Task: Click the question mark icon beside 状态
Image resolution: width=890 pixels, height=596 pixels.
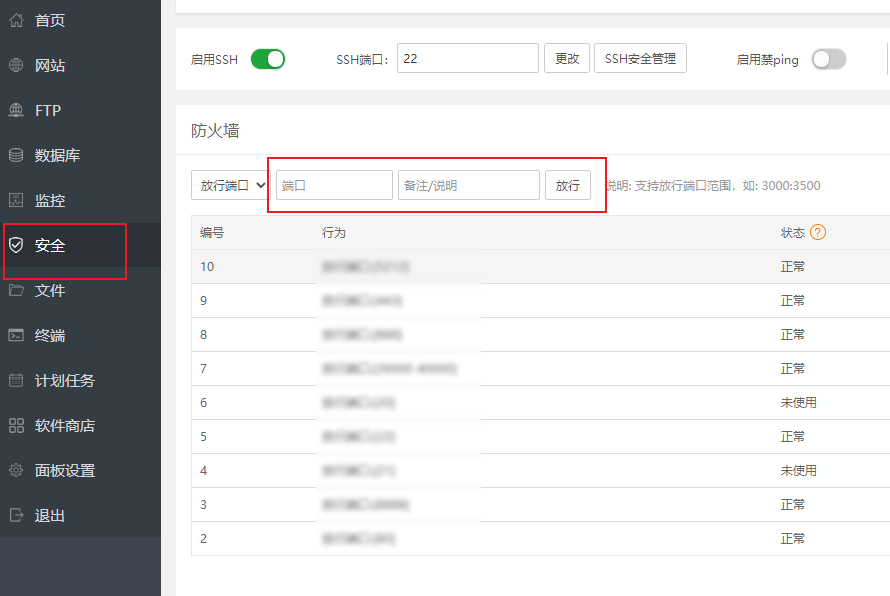Action: (818, 232)
